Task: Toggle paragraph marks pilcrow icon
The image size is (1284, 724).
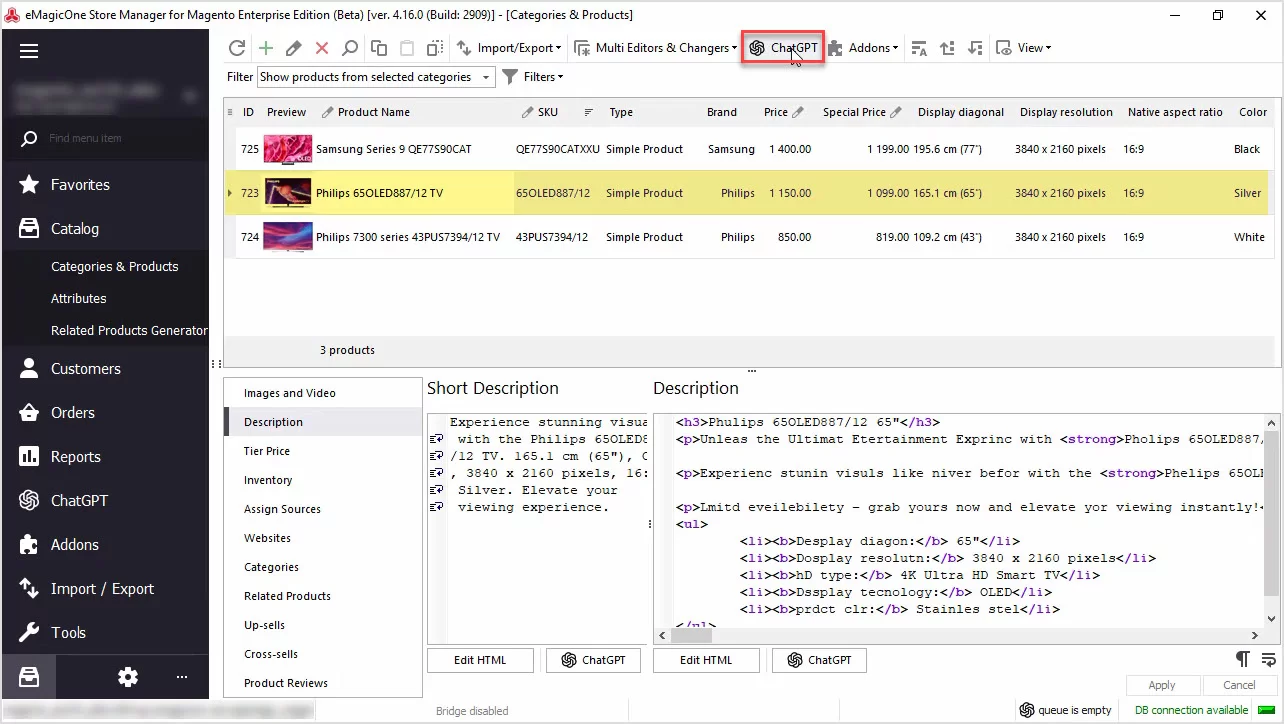Action: (1243, 659)
